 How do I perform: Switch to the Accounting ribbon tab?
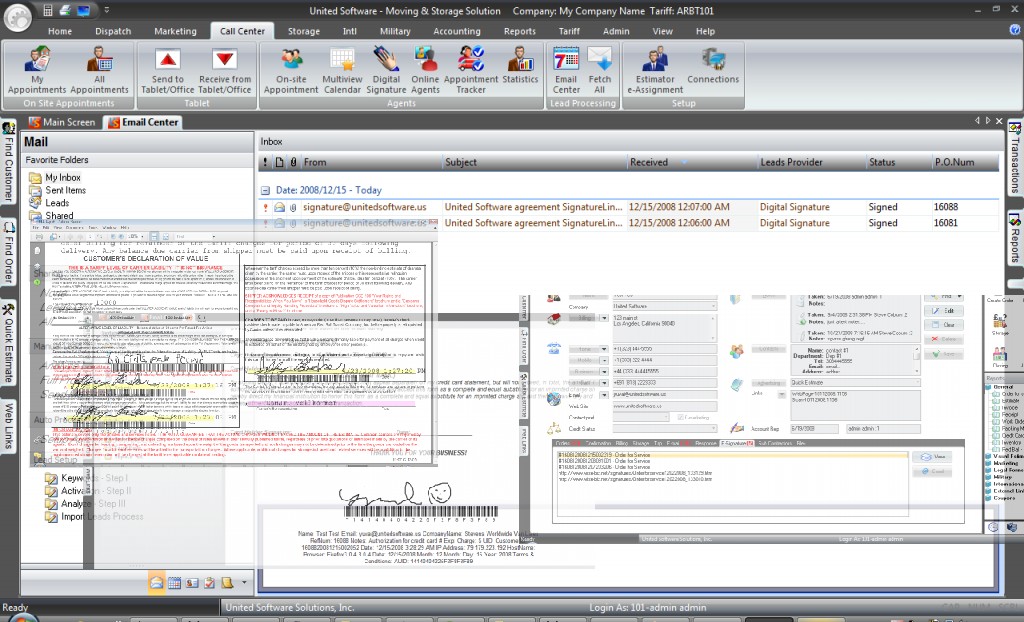(456, 31)
